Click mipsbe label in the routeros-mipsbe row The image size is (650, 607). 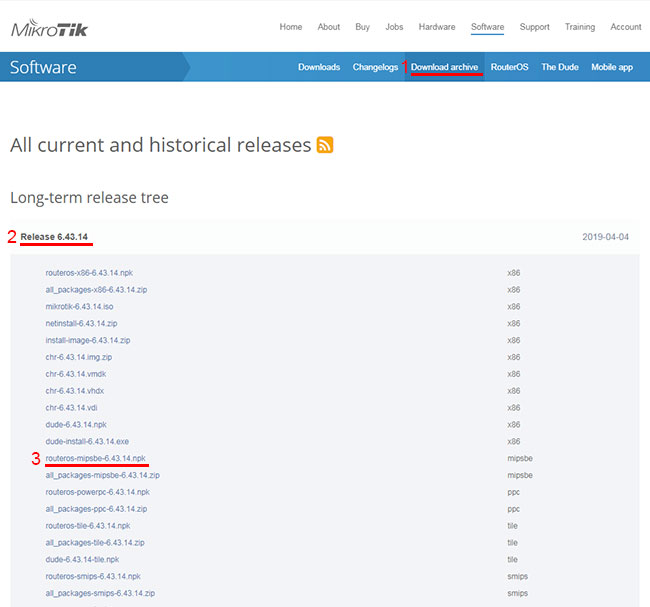pyautogui.click(x=520, y=458)
